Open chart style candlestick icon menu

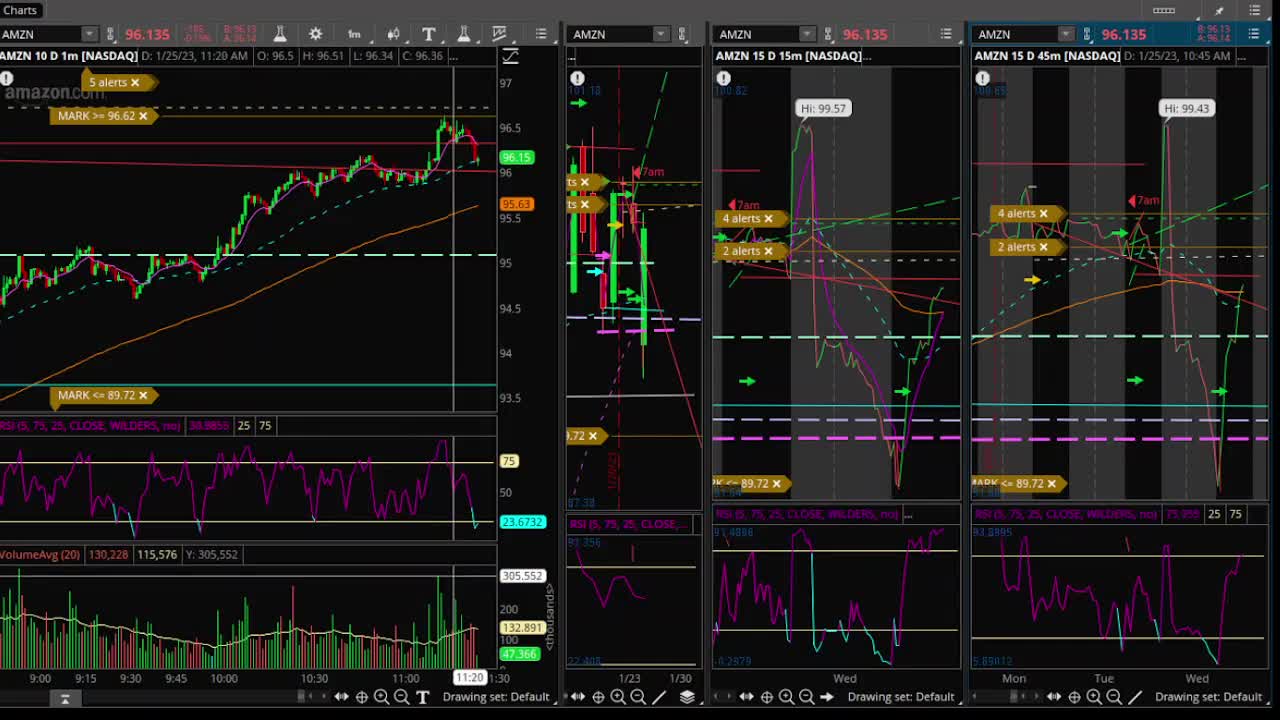click(x=394, y=34)
